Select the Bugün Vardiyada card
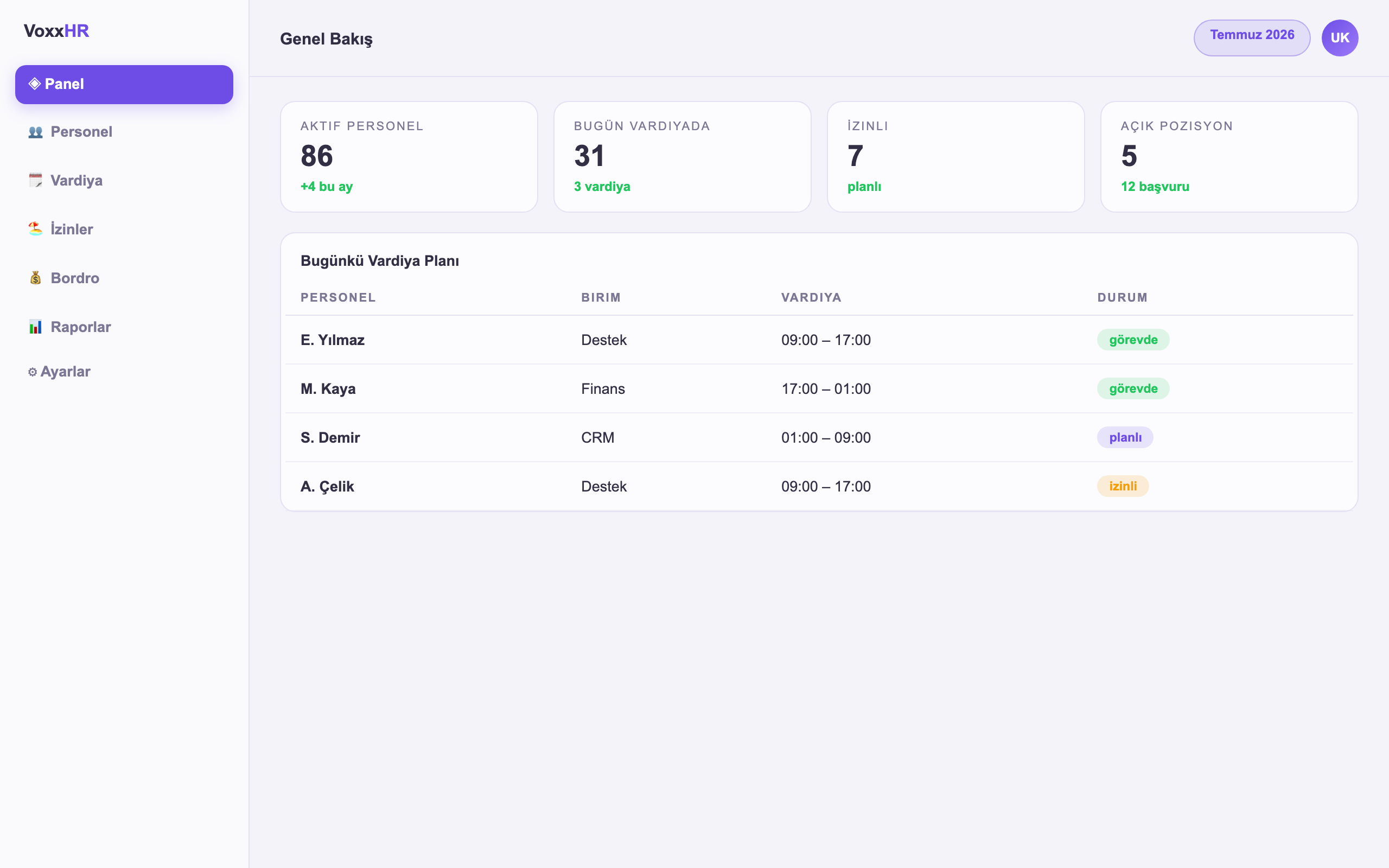Screen dimensions: 1389x868 [682, 157]
